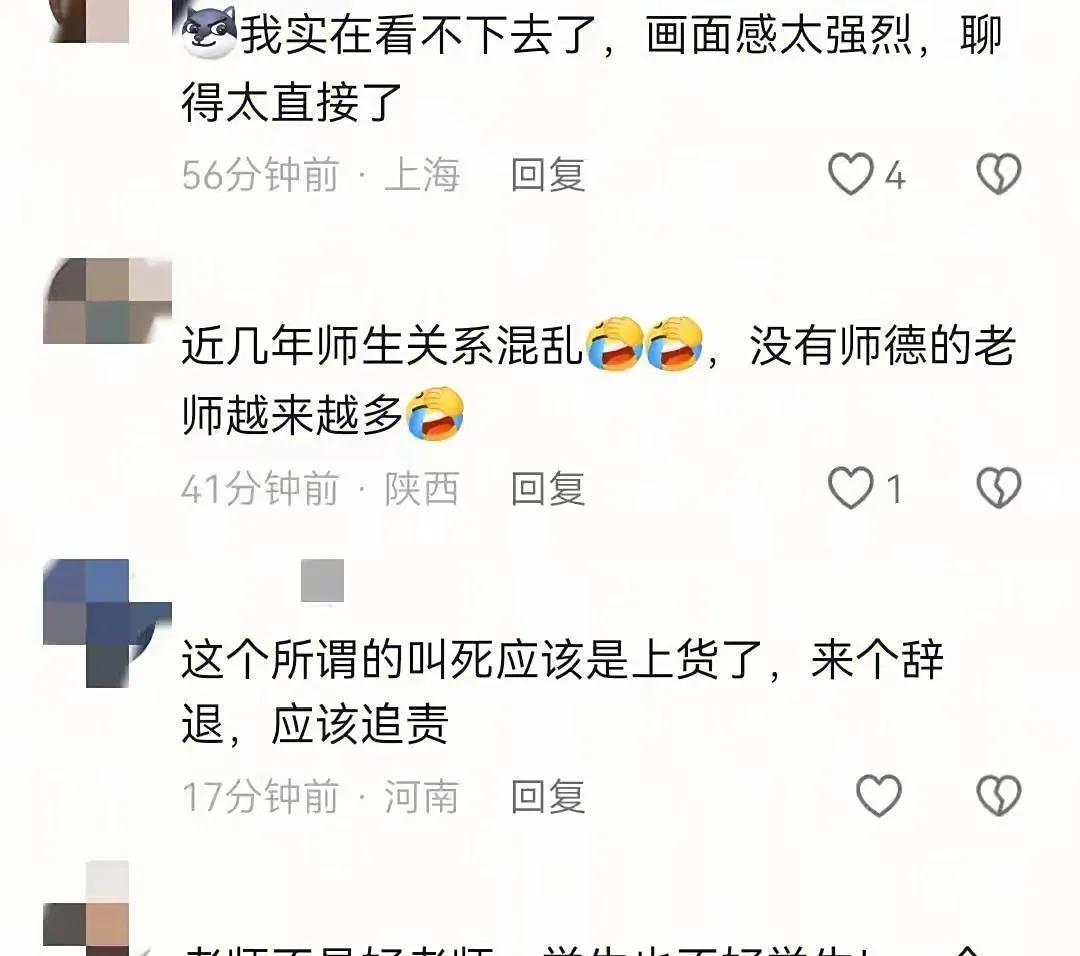Reply to the comment from 上海
The width and height of the screenshot is (1080, 956).
point(548,174)
